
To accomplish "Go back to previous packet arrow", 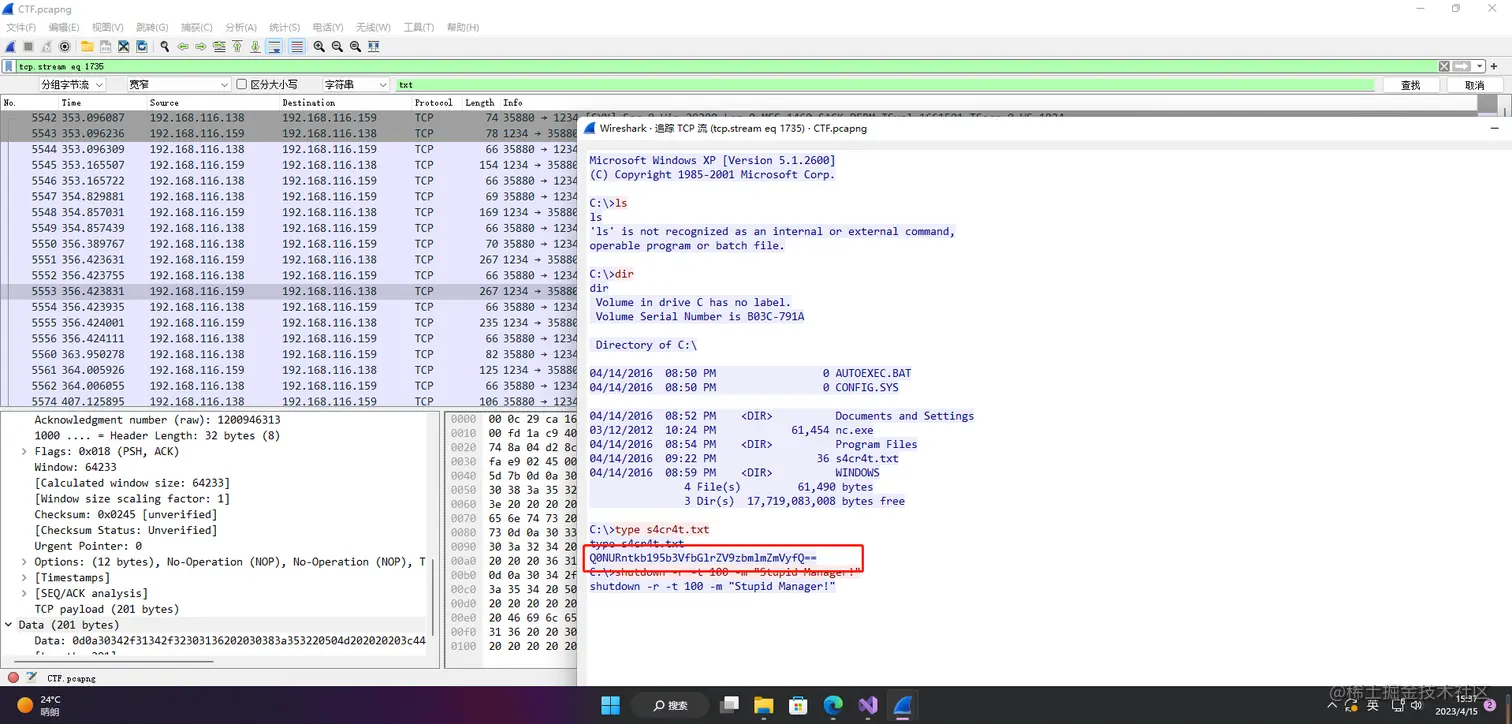I will coord(183,46).
